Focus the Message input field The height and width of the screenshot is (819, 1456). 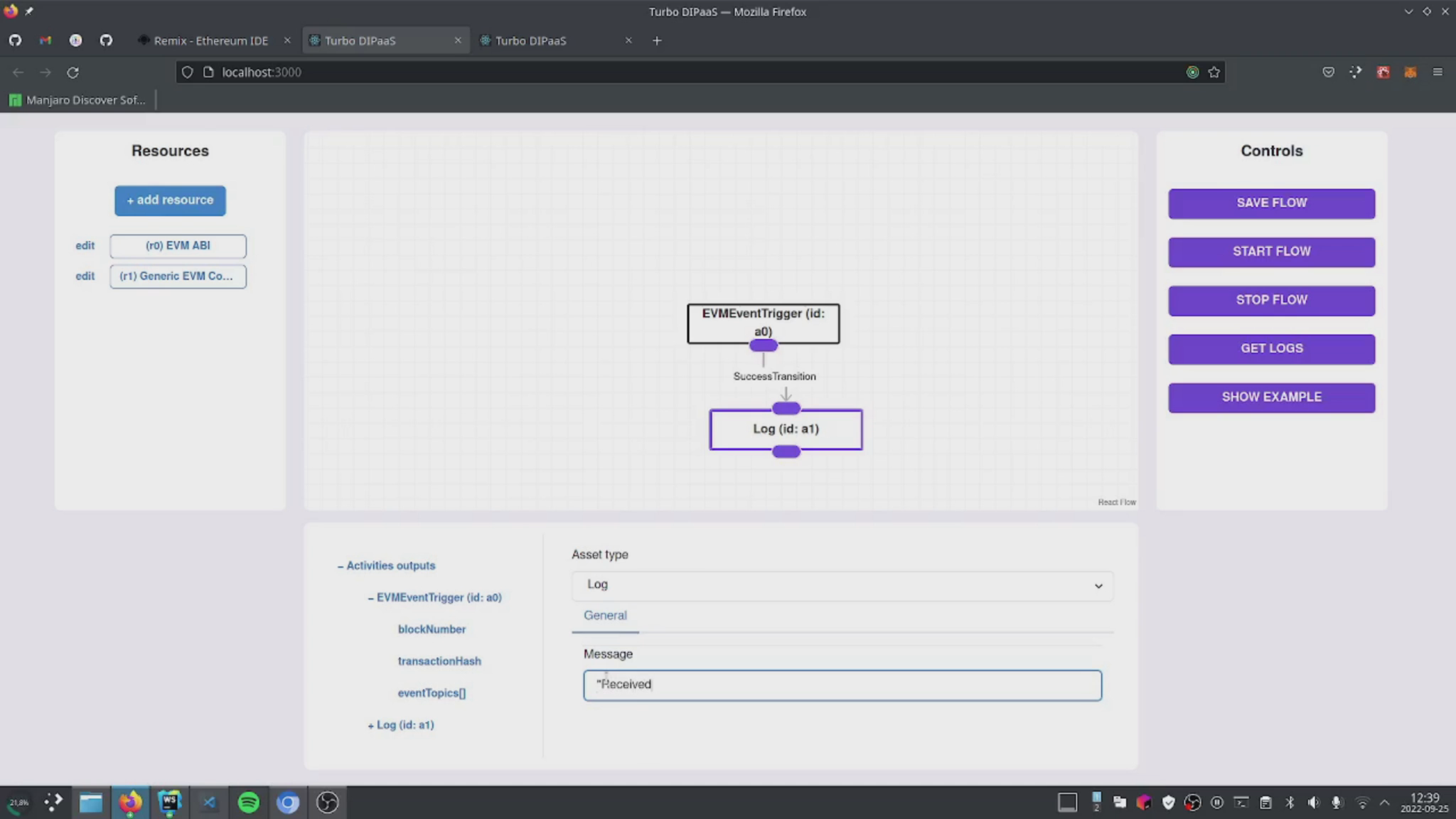pyautogui.click(x=842, y=685)
